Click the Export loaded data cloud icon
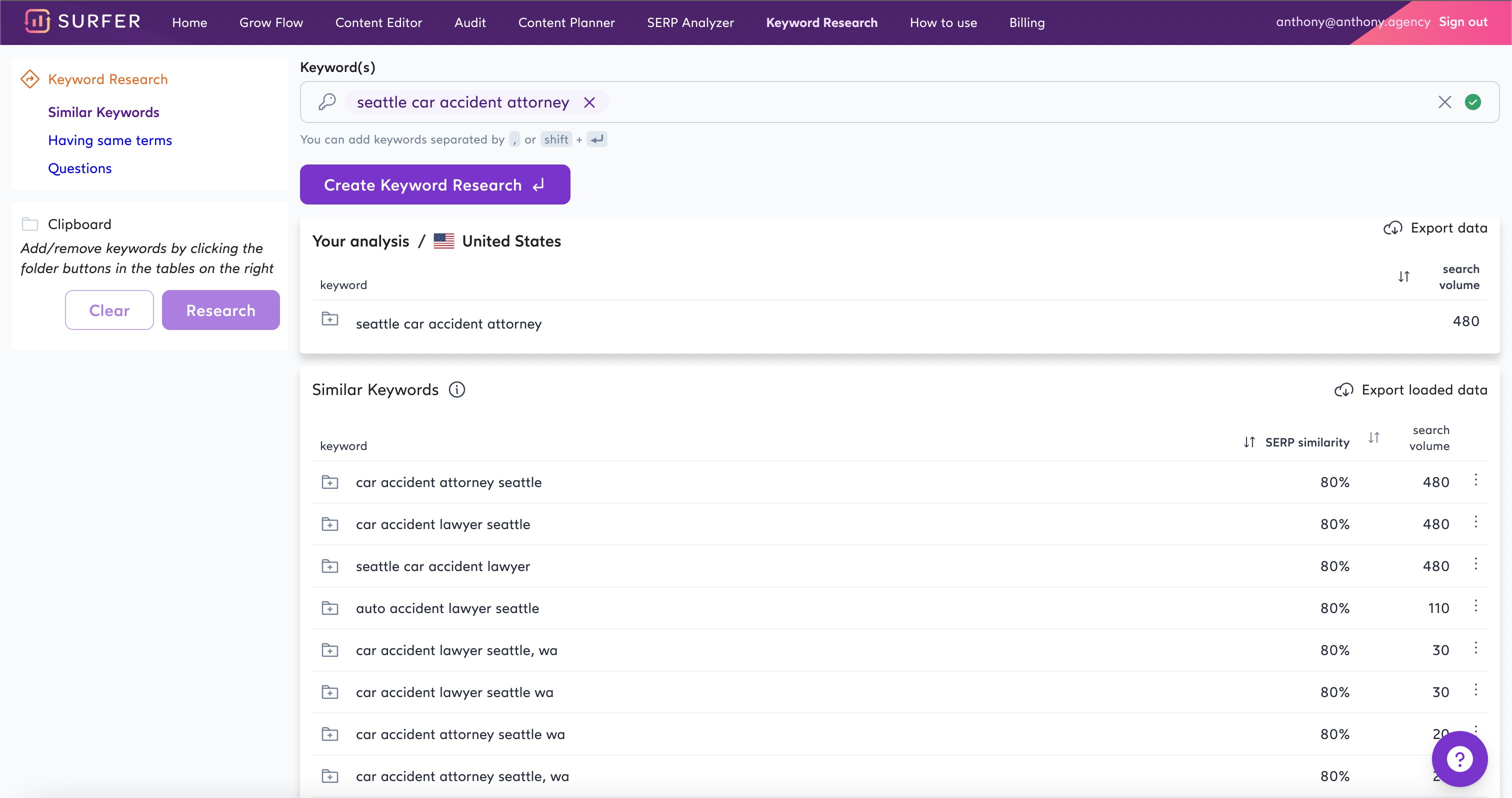The height and width of the screenshot is (798, 1512). [1343, 390]
